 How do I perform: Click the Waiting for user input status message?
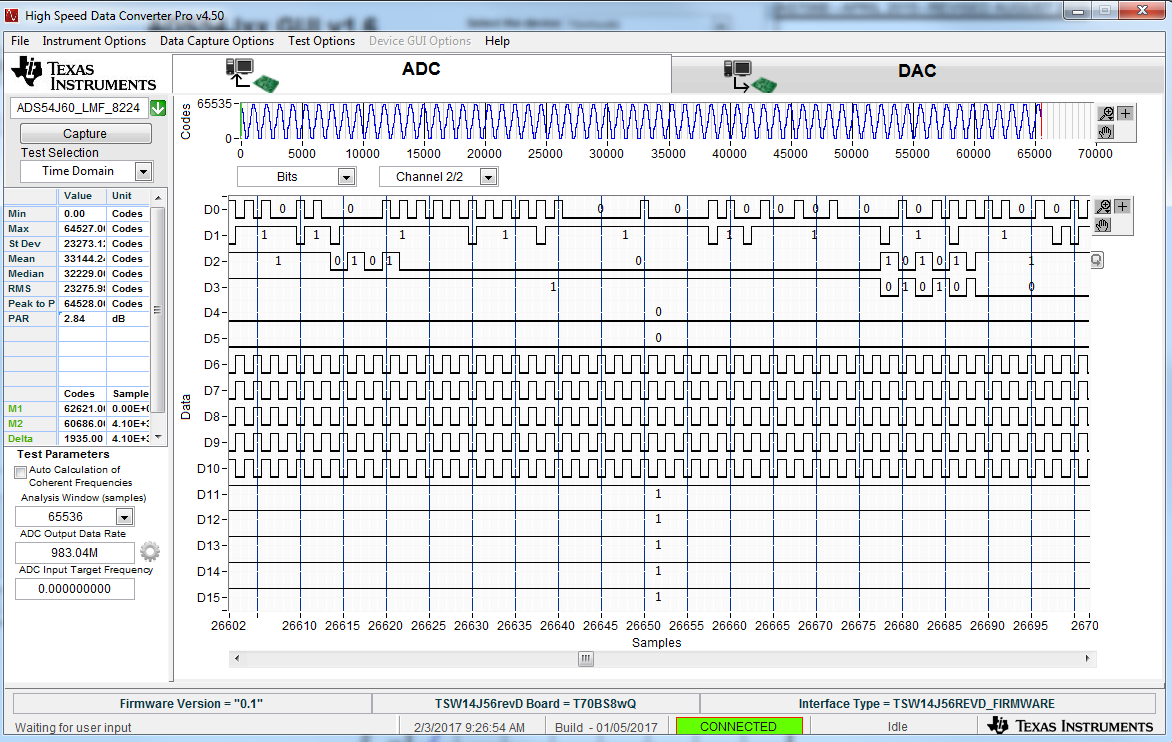tap(73, 727)
